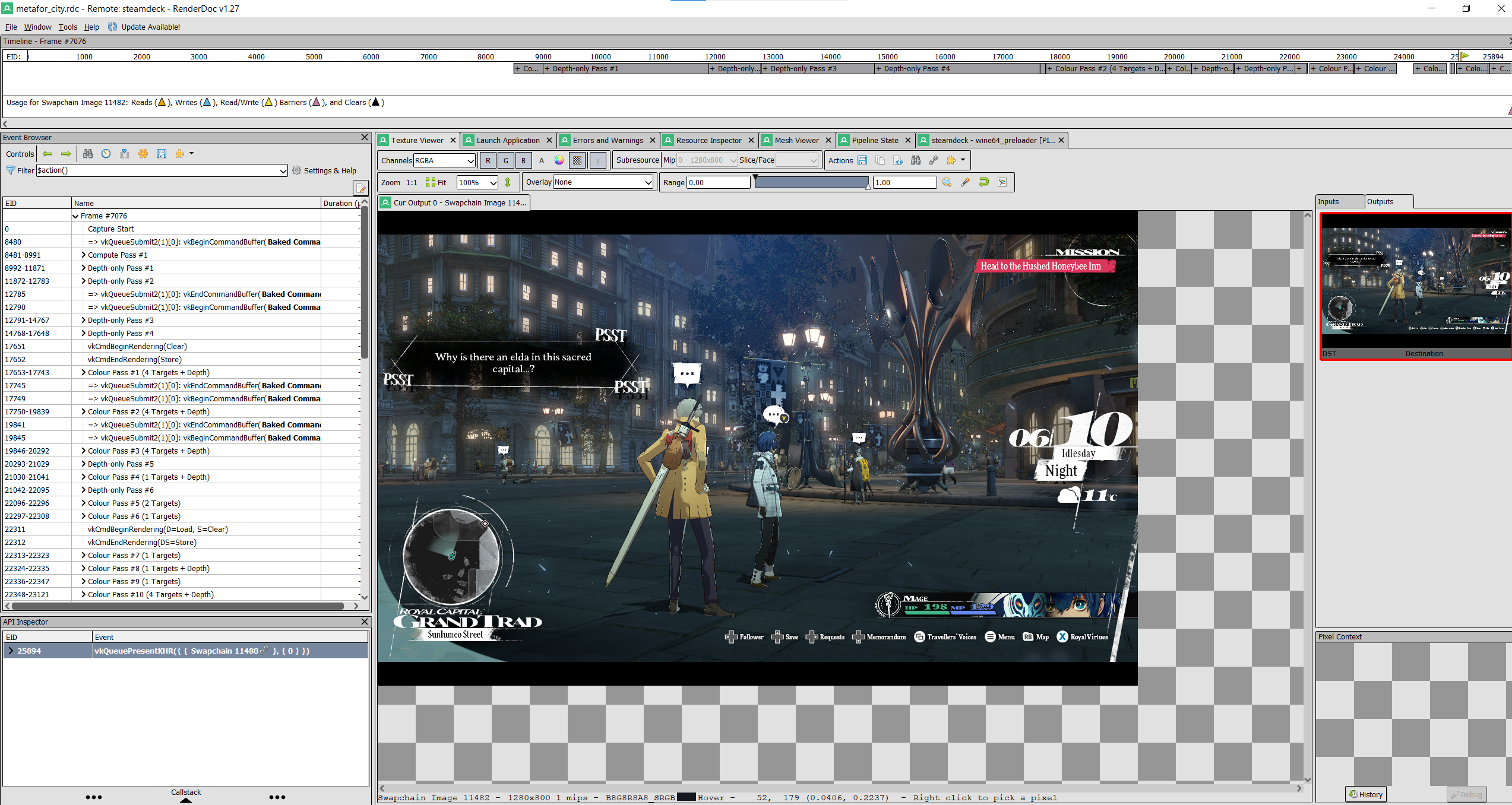This screenshot has height=805, width=1512.
Task: Expand Compute Pass #1 tree row
Action: click(84, 255)
